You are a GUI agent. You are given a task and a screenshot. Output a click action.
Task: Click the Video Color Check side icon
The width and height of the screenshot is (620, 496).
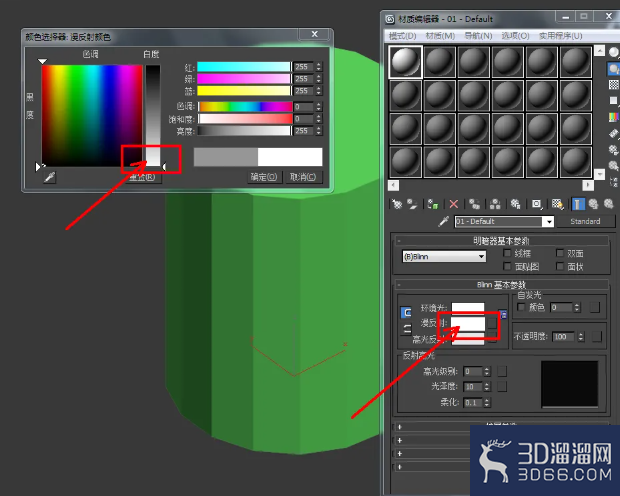(613, 117)
